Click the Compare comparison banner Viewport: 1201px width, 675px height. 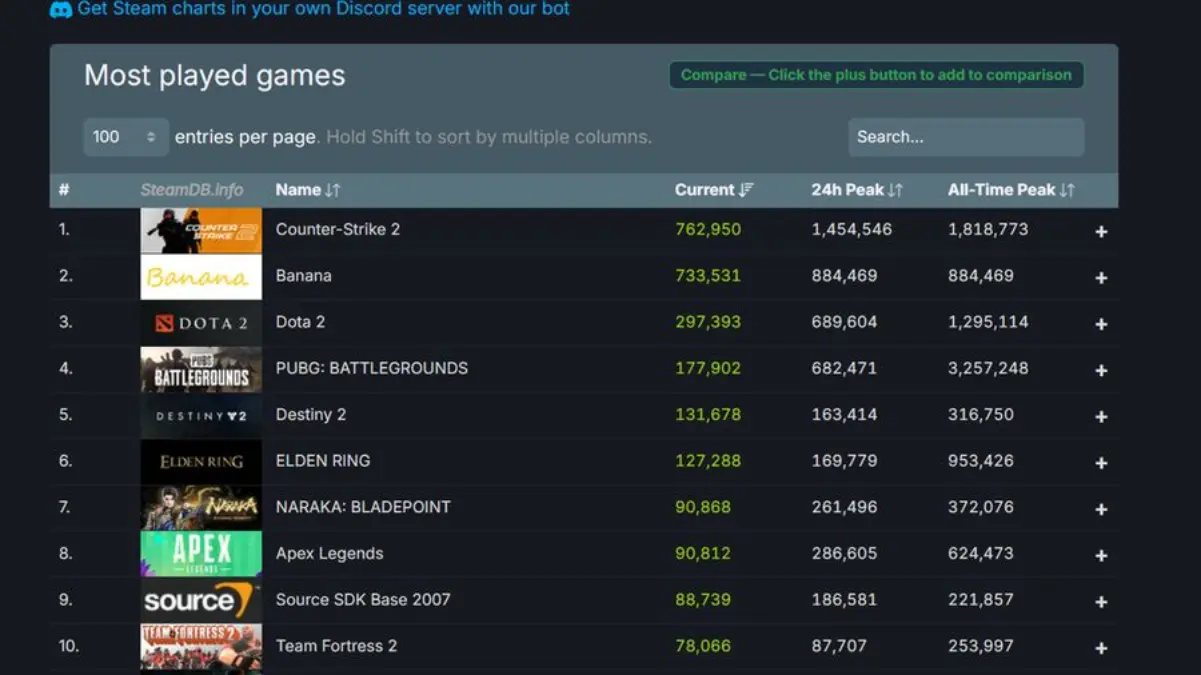875,74
